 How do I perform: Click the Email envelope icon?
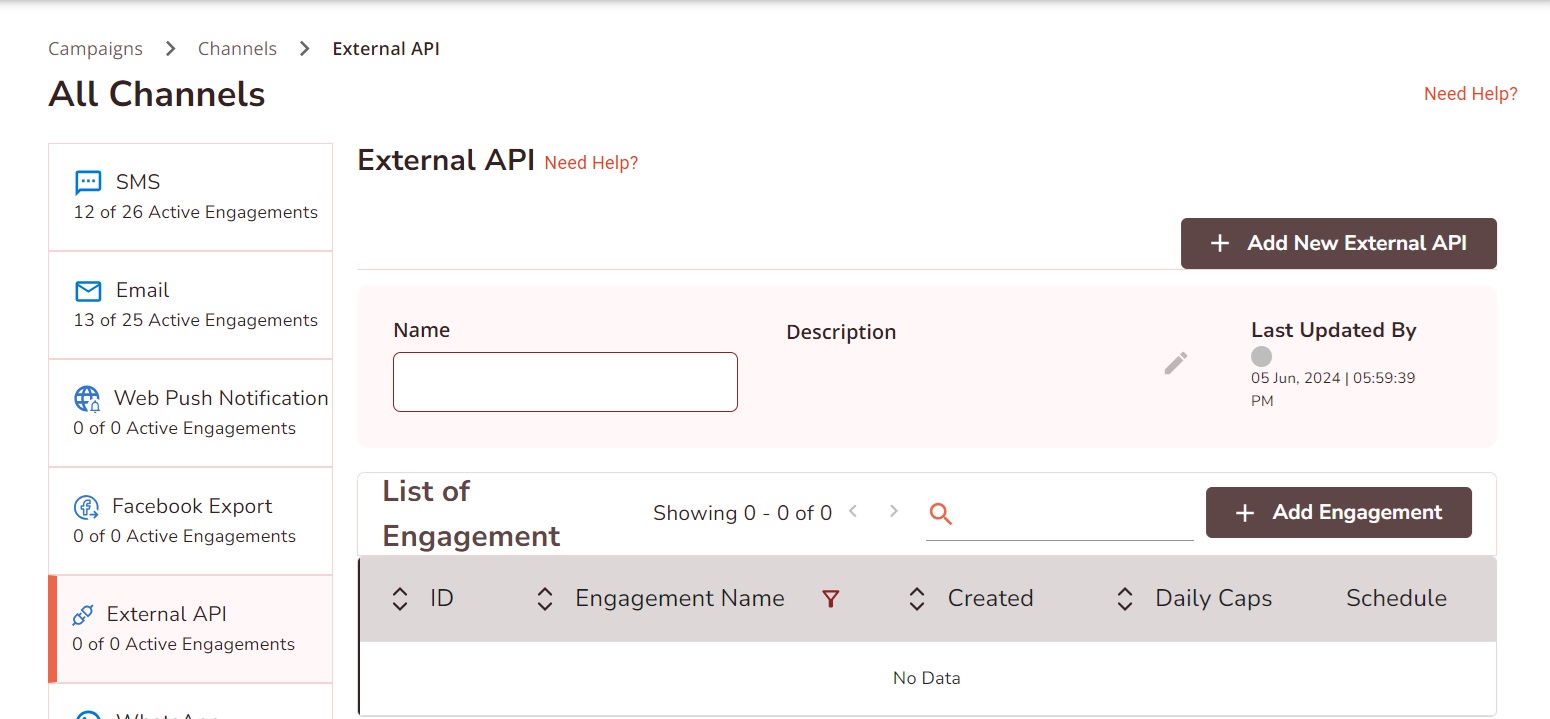[x=88, y=291]
